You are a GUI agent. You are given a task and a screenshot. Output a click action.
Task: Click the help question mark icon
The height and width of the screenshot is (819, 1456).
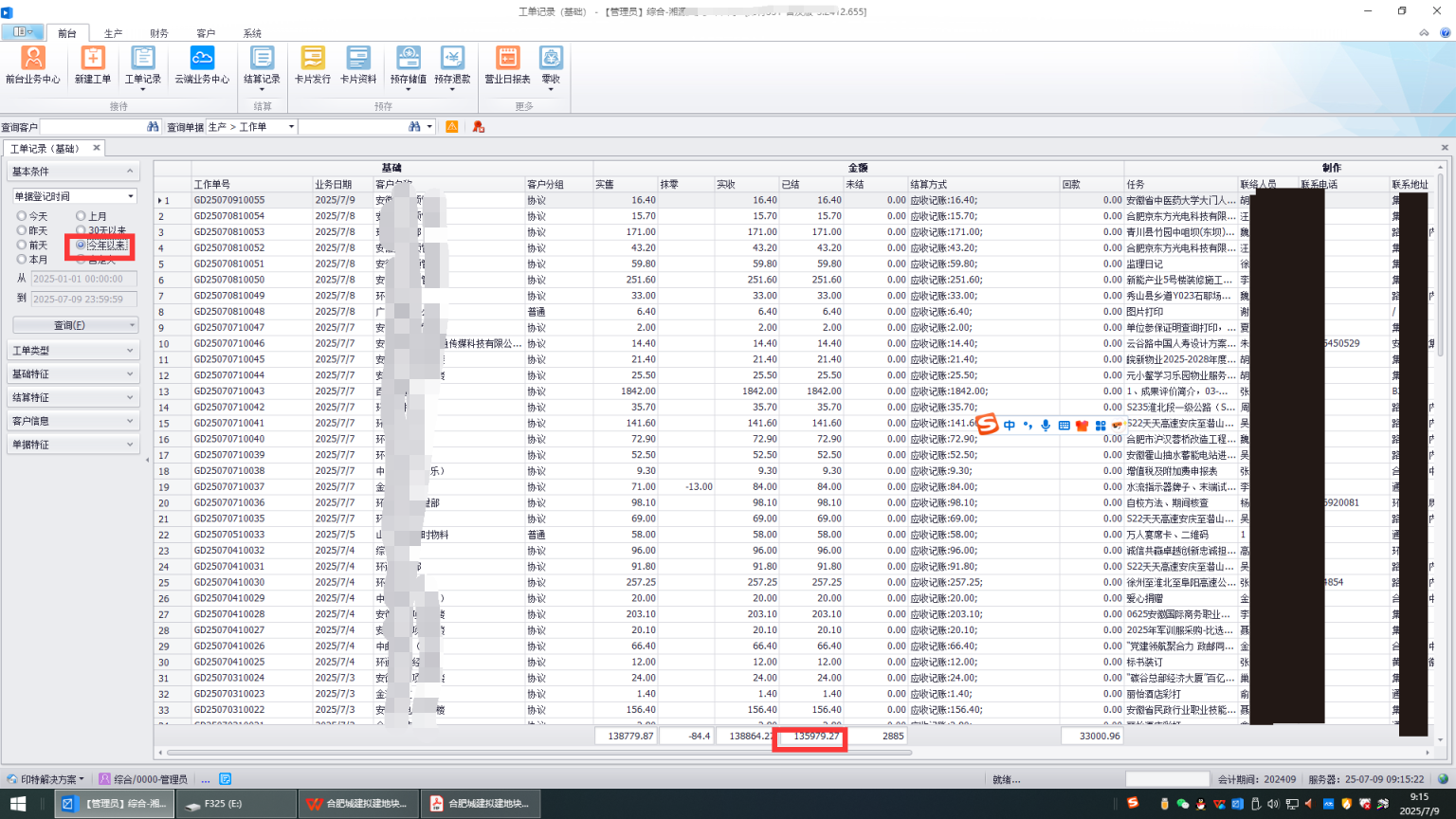click(x=1446, y=32)
